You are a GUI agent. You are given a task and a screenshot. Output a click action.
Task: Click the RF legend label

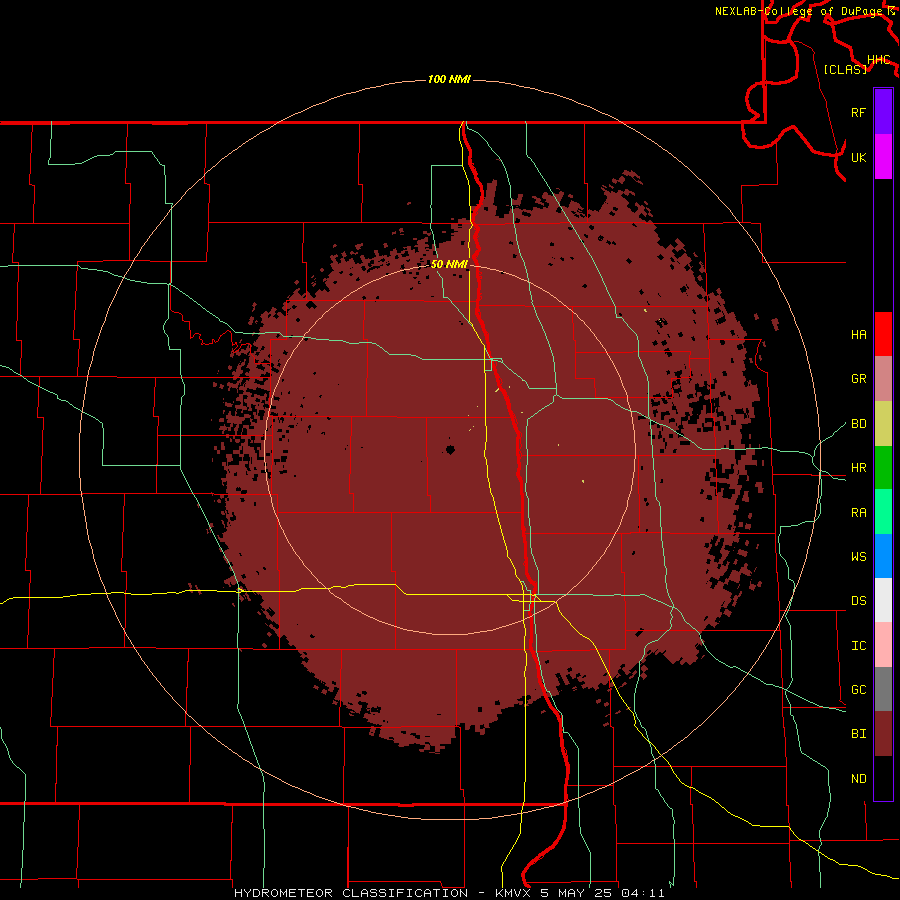click(x=859, y=112)
